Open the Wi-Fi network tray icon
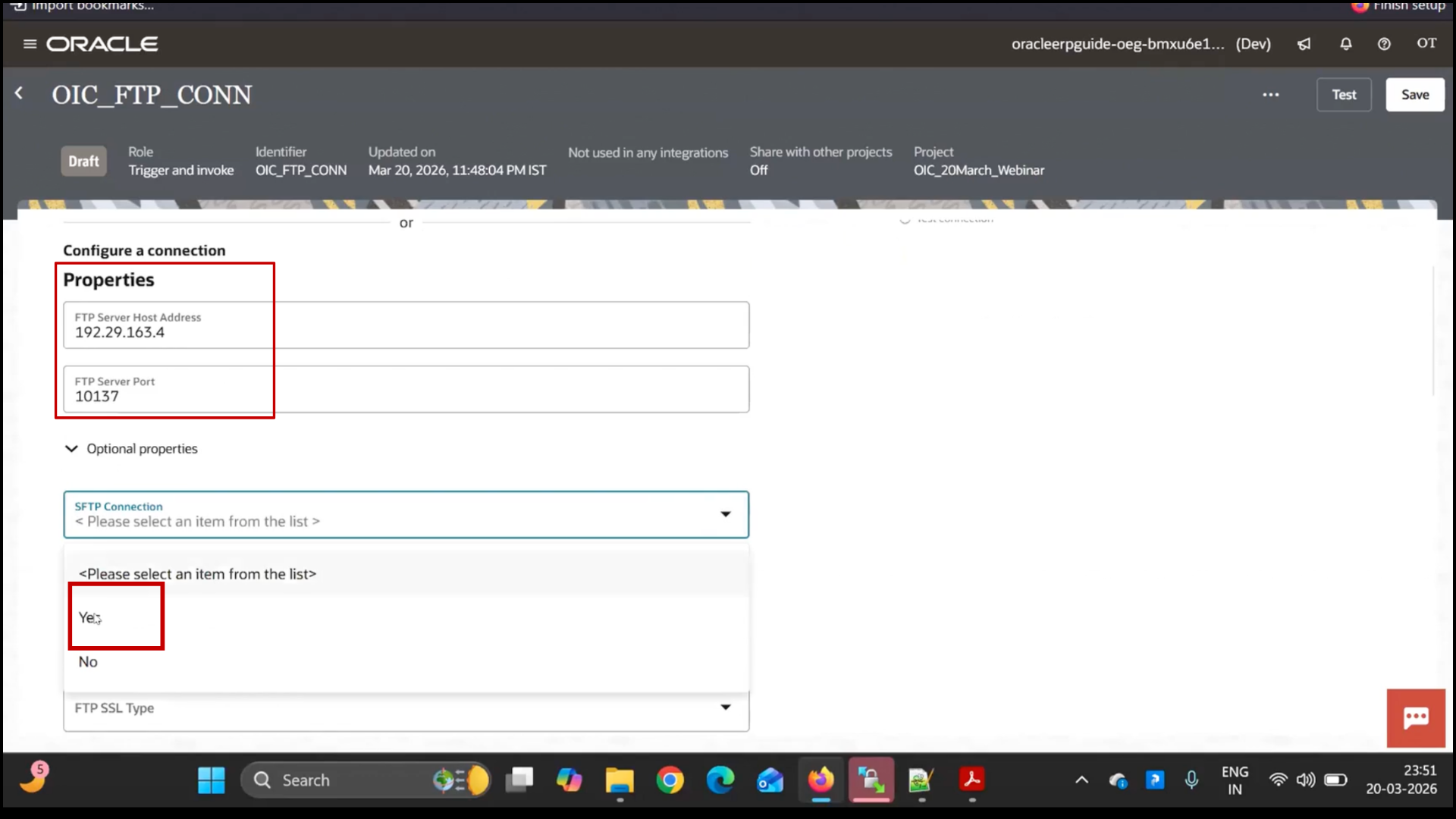The image size is (1456, 819). (x=1278, y=780)
